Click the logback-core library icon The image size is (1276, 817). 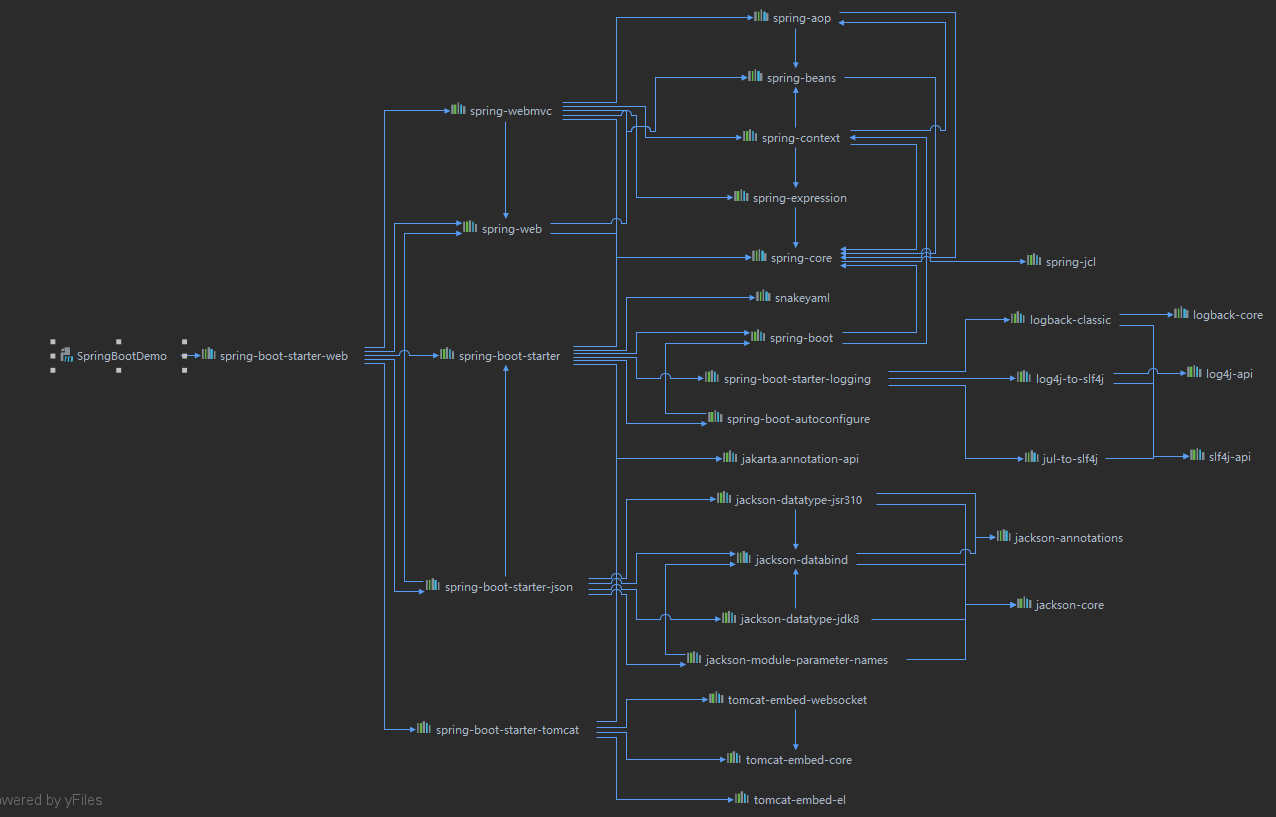point(1181,313)
